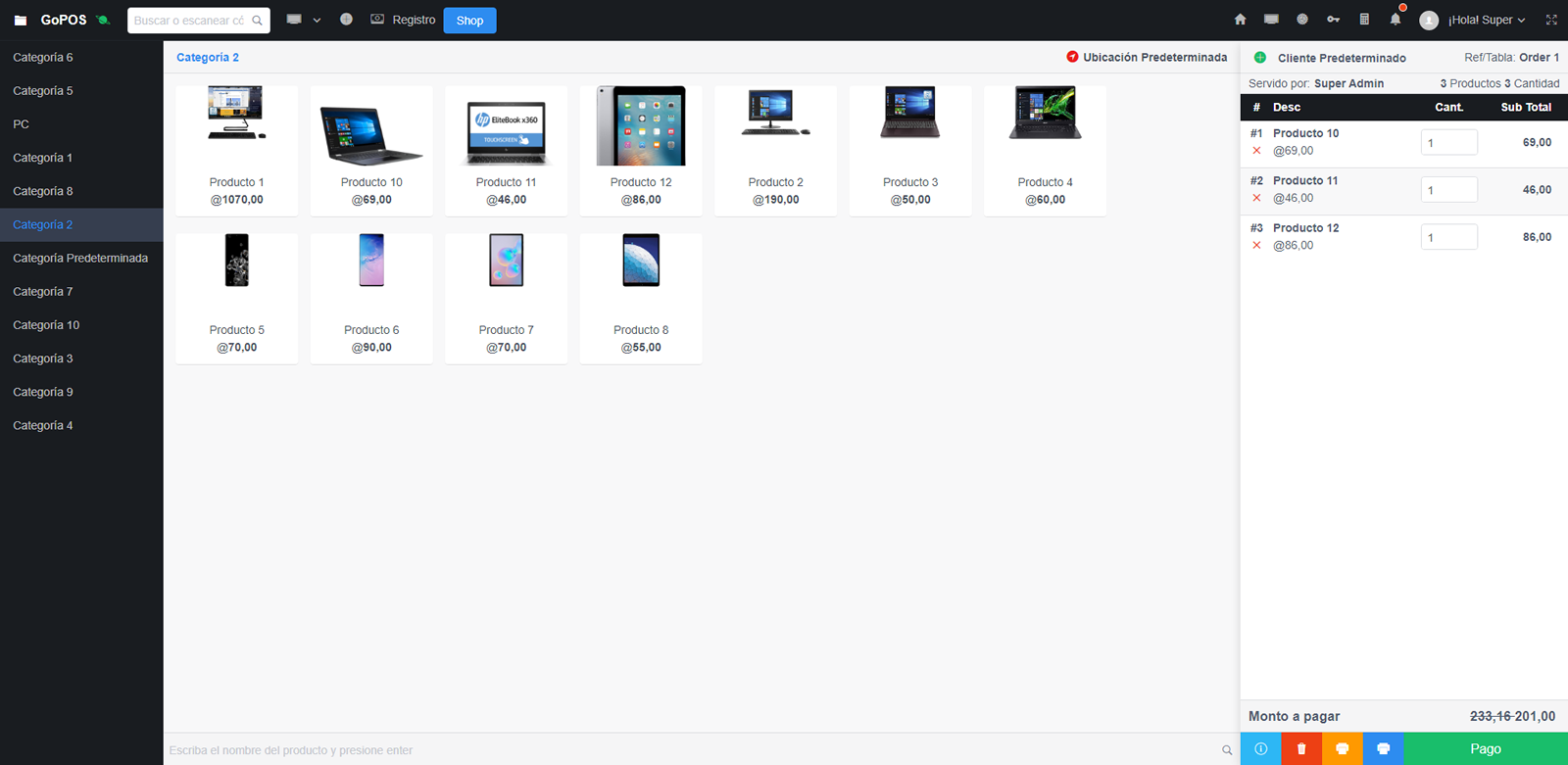Click the key icon in header
Viewport: 1568px width, 765px height.
click(1333, 20)
